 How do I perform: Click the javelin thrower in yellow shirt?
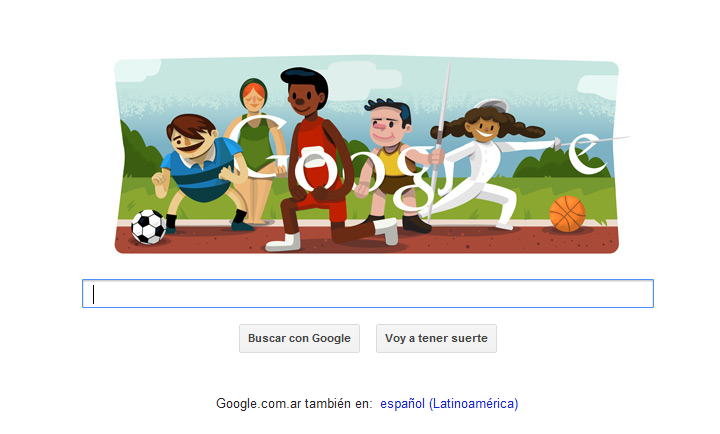[x=391, y=165]
